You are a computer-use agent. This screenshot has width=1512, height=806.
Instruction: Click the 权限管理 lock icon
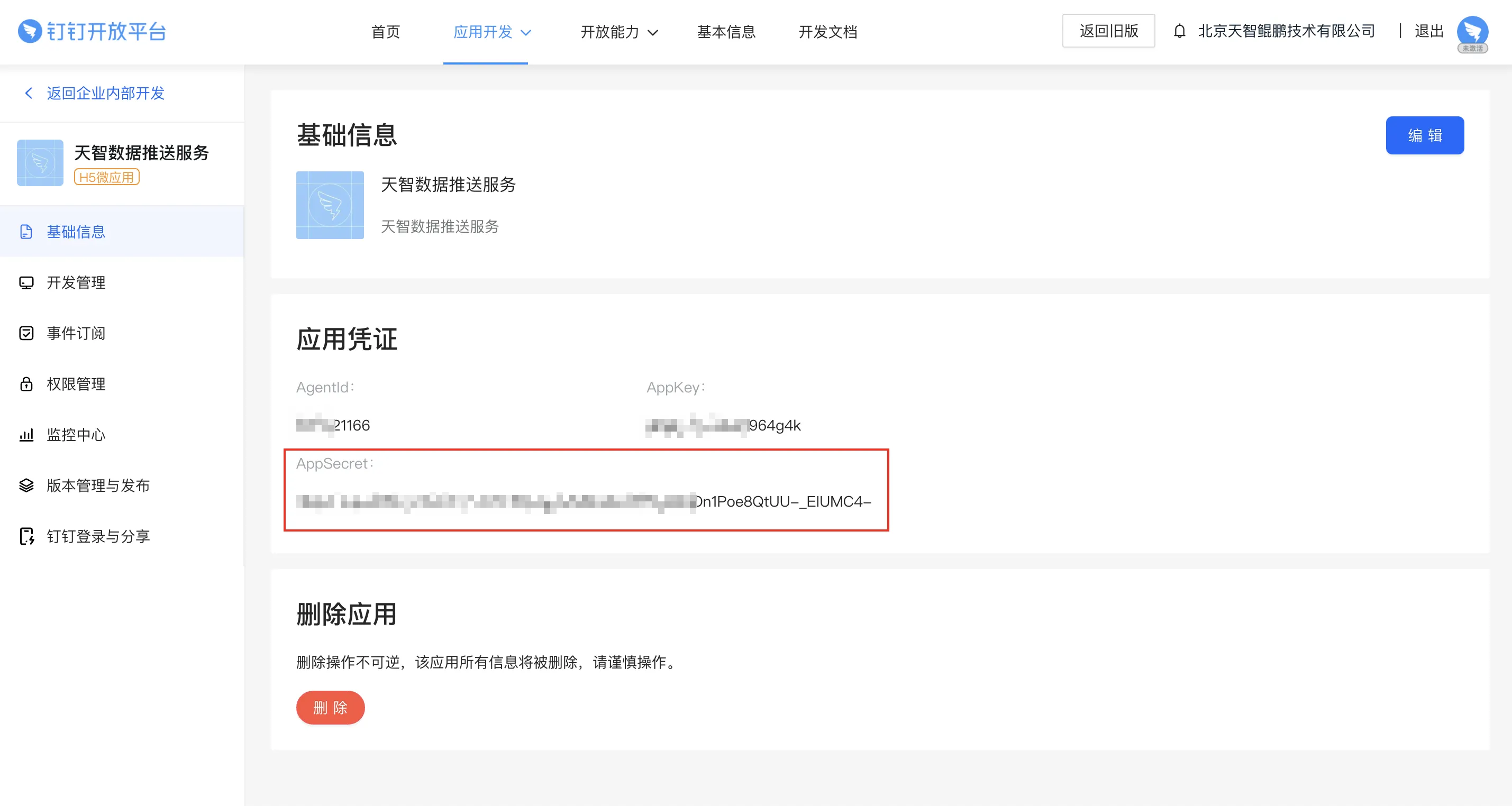click(x=26, y=384)
